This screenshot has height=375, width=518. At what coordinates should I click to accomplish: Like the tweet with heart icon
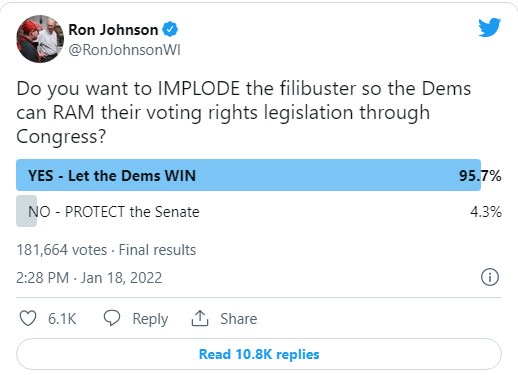(x=28, y=318)
